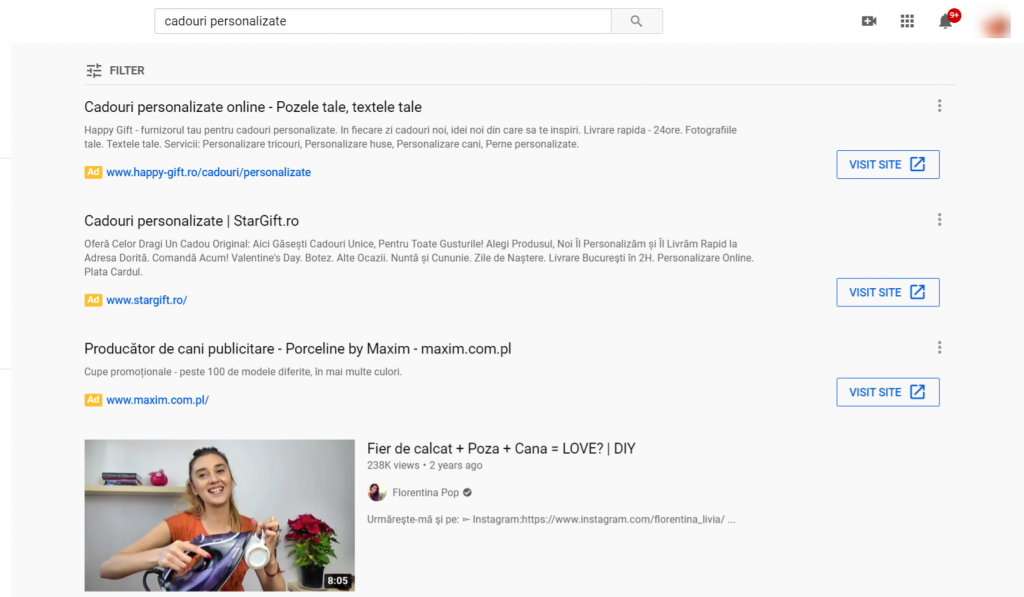Click VISIT SITE for stargift.ro ad

(888, 292)
